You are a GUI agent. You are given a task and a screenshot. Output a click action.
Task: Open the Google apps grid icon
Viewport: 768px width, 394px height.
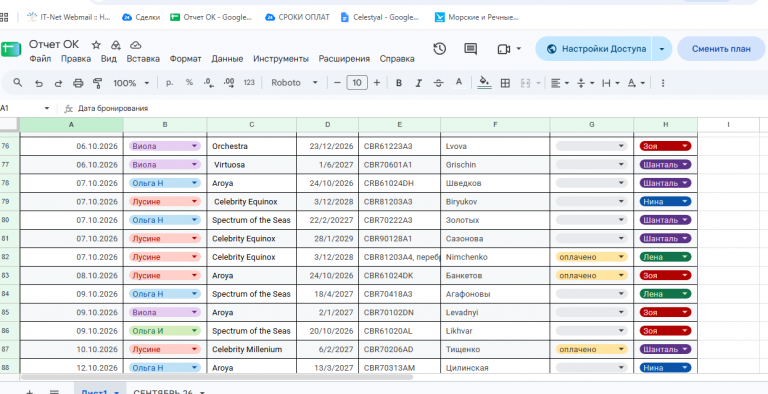(4, 17)
